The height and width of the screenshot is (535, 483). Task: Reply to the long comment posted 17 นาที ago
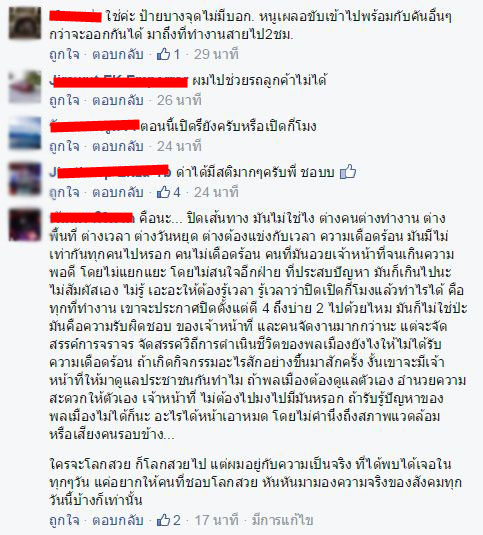click(x=118, y=520)
